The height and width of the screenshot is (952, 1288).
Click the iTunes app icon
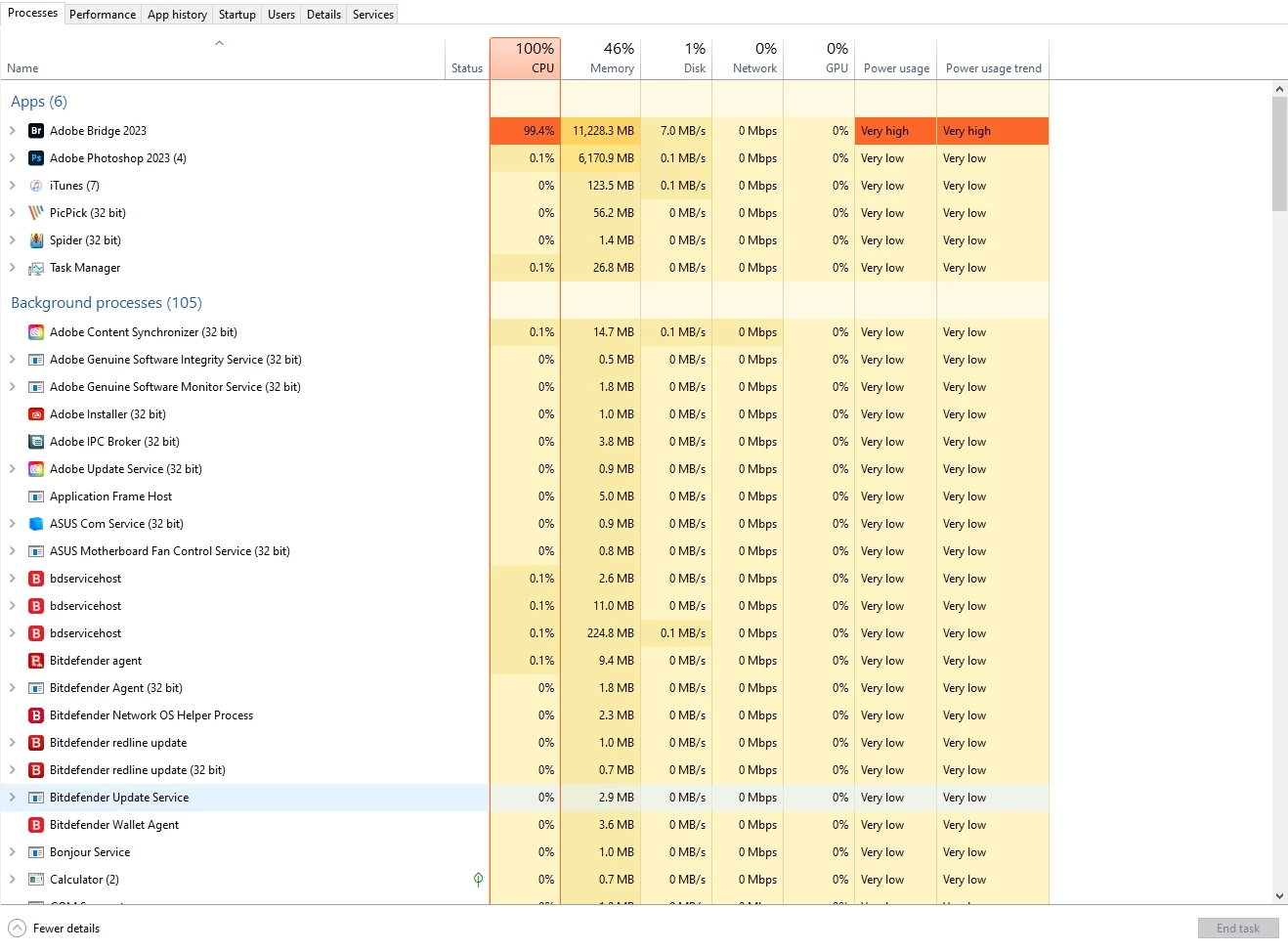click(x=36, y=186)
